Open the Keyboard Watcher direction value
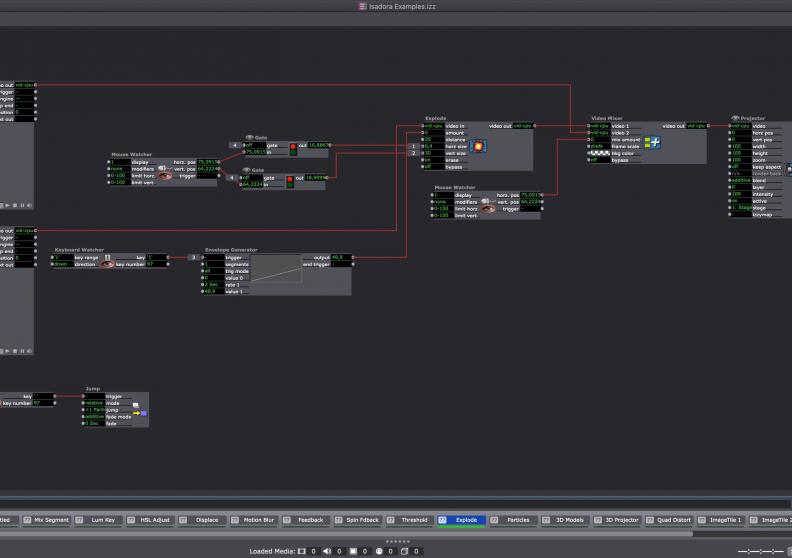 coord(64,264)
